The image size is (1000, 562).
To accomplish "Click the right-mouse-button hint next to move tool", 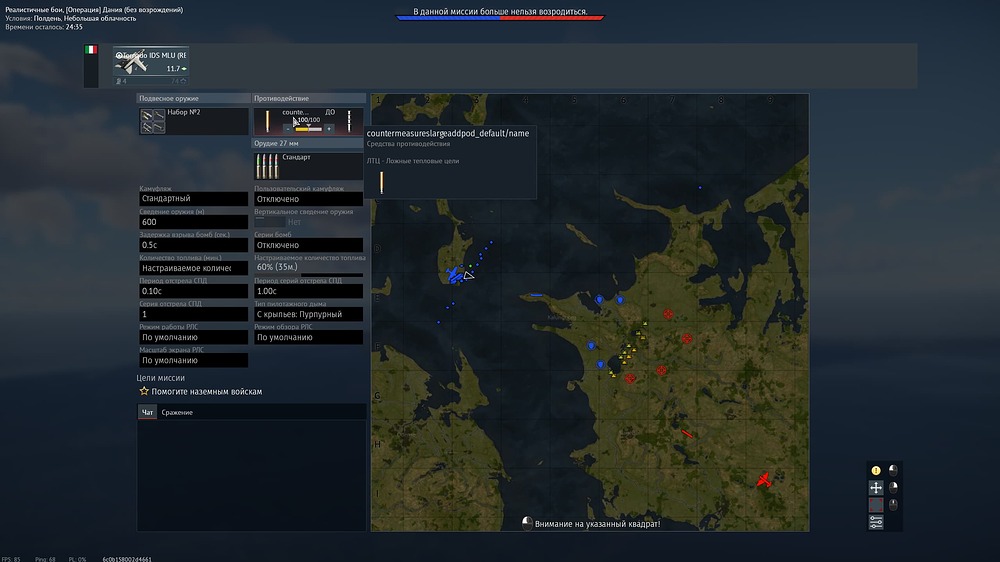I will [893, 488].
